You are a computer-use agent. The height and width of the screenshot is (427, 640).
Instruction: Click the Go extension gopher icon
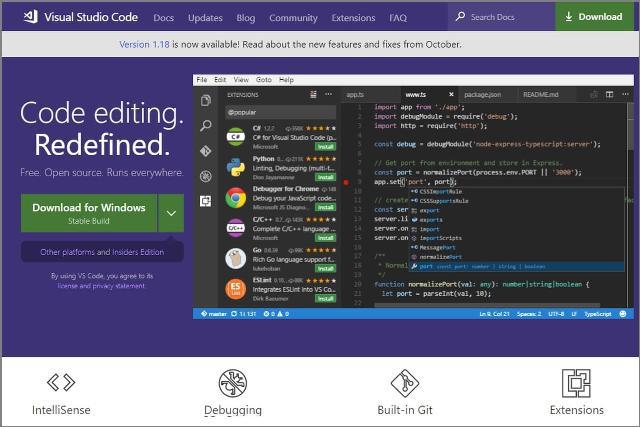tap(236, 258)
